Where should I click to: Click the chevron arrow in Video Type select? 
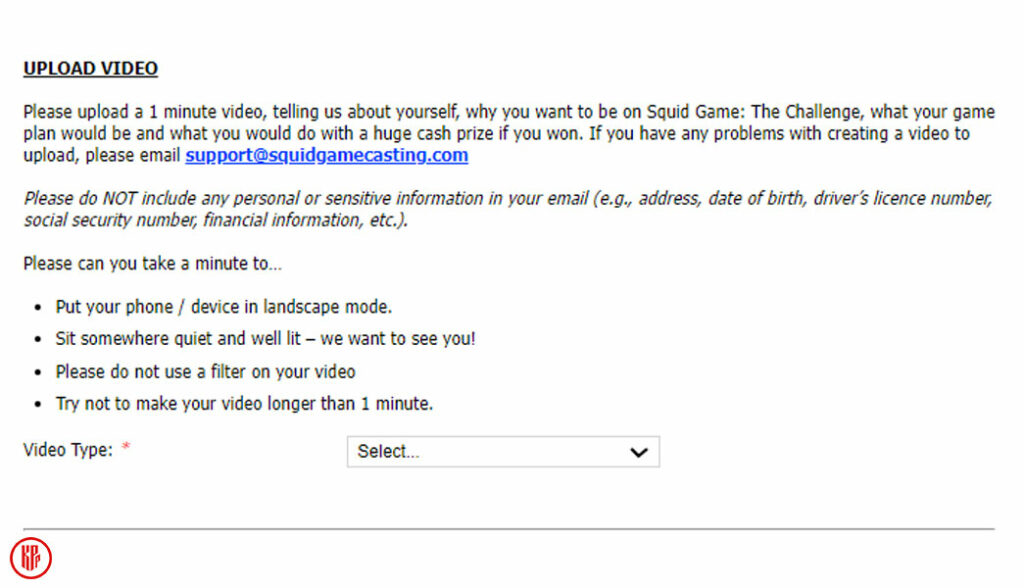638,452
